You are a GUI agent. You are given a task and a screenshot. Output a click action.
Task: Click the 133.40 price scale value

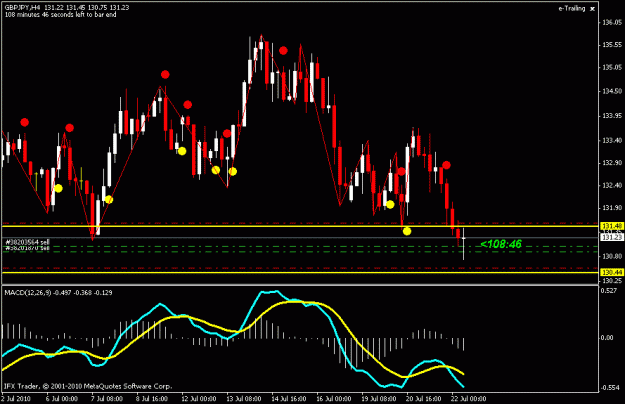pyautogui.click(x=612, y=140)
